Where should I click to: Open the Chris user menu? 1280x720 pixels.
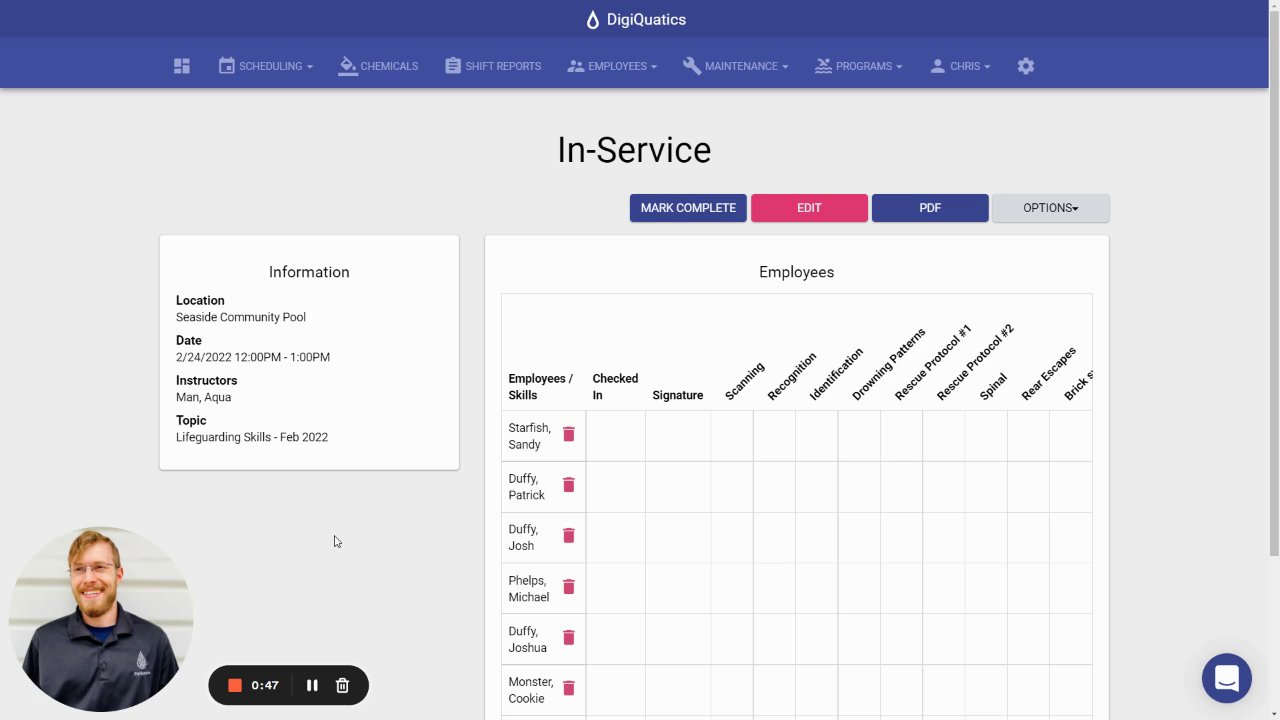[960, 66]
